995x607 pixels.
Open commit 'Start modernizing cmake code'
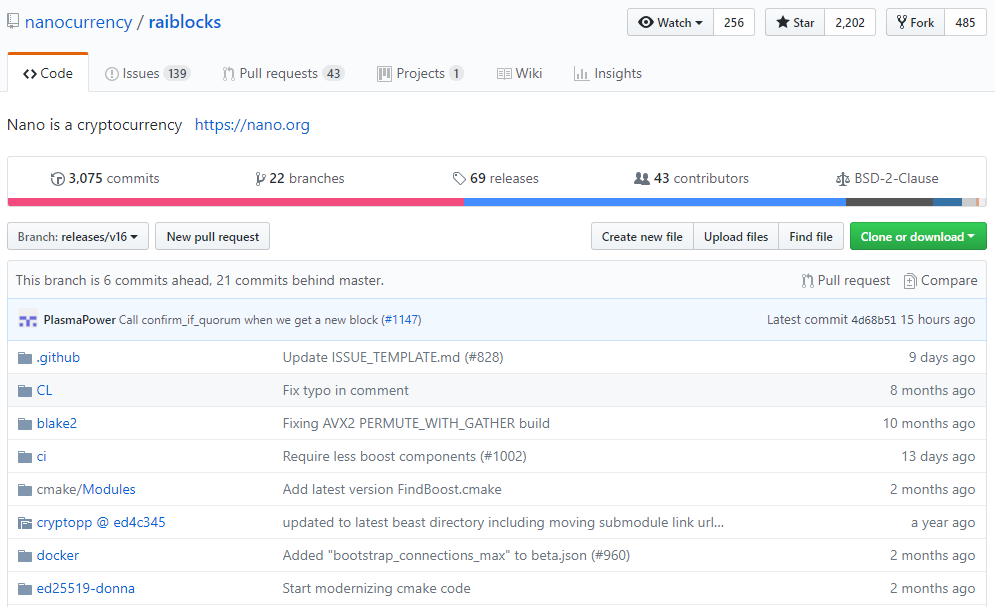[376, 589]
